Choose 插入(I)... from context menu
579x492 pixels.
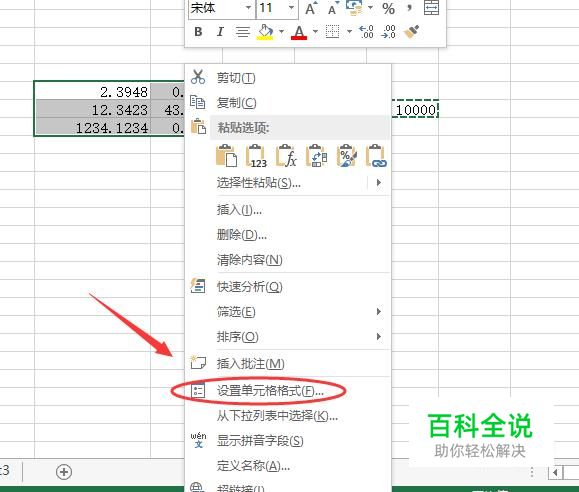tap(239, 210)
